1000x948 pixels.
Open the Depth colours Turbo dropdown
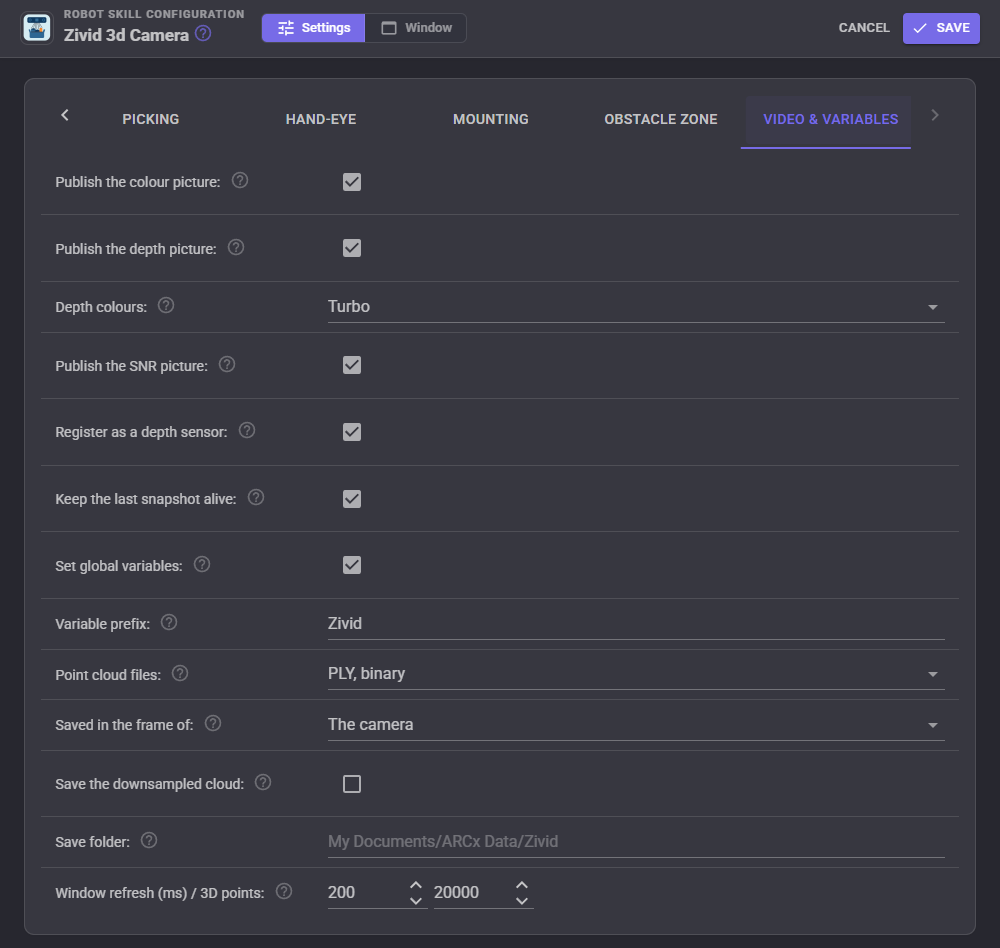point(636,307)
